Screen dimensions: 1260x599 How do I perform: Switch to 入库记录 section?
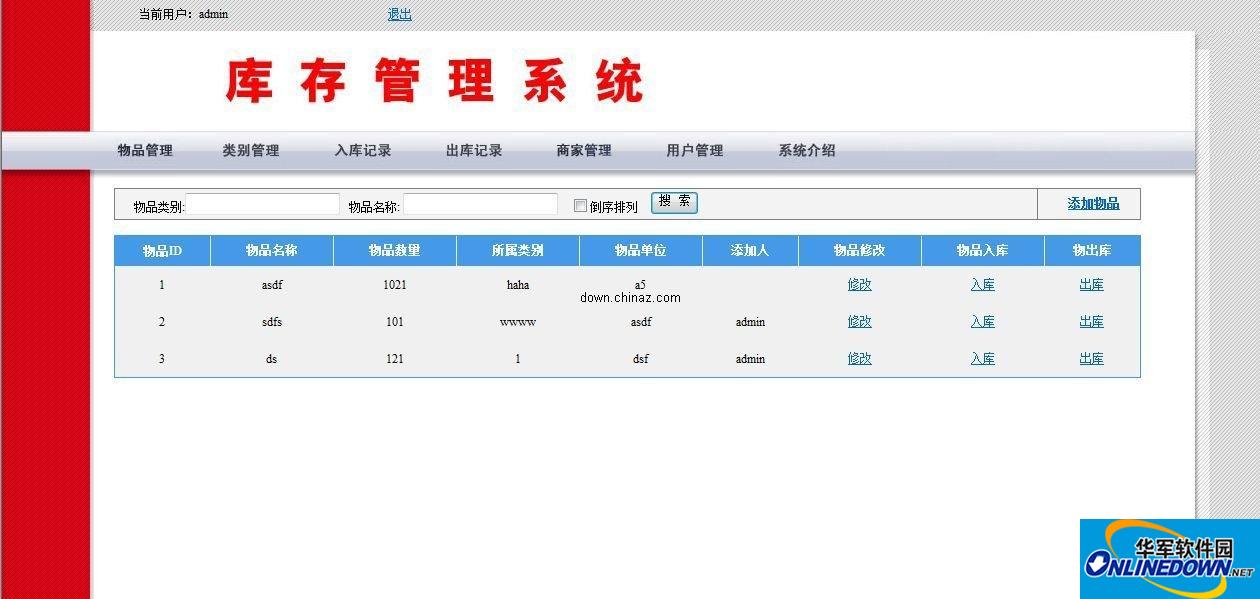(364, 150)
